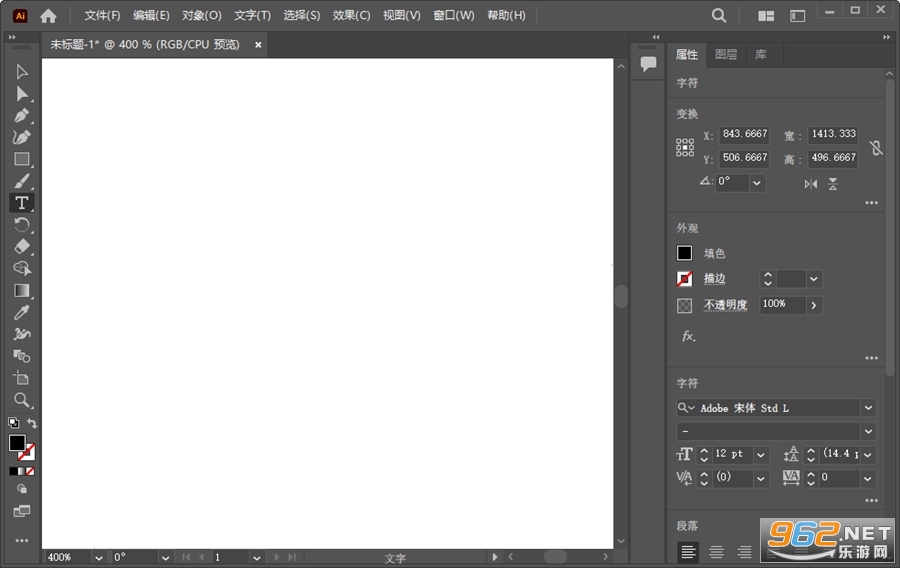Select the Zoom tool
Image resolution: width=900 pixels, height=568 pixels.
(22, 400)
